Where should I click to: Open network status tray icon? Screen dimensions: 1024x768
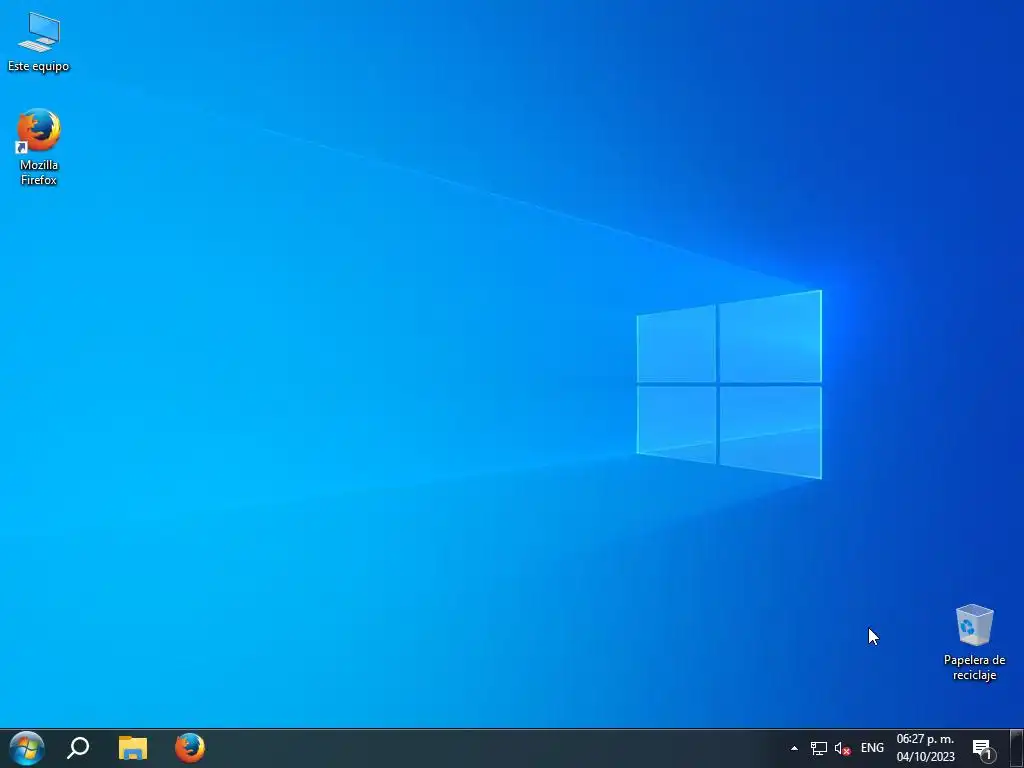tap(818, 748)
